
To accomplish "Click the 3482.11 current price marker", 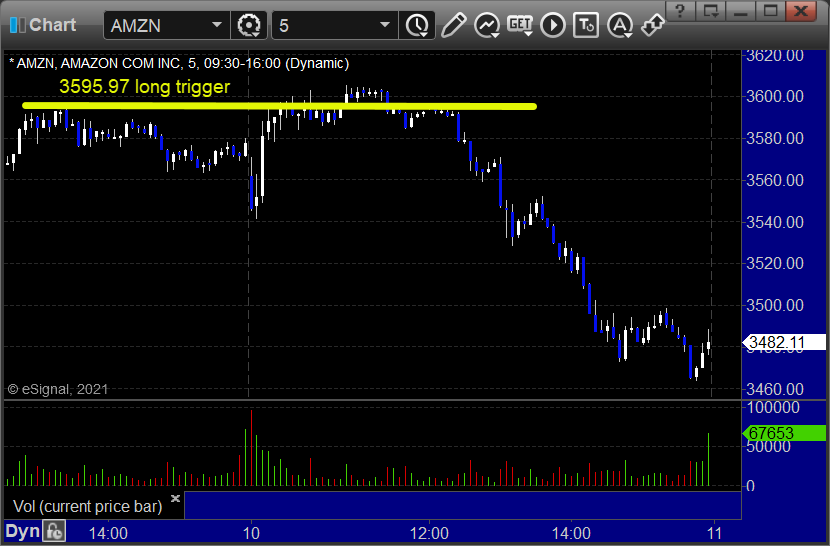I will click(784, 342).
